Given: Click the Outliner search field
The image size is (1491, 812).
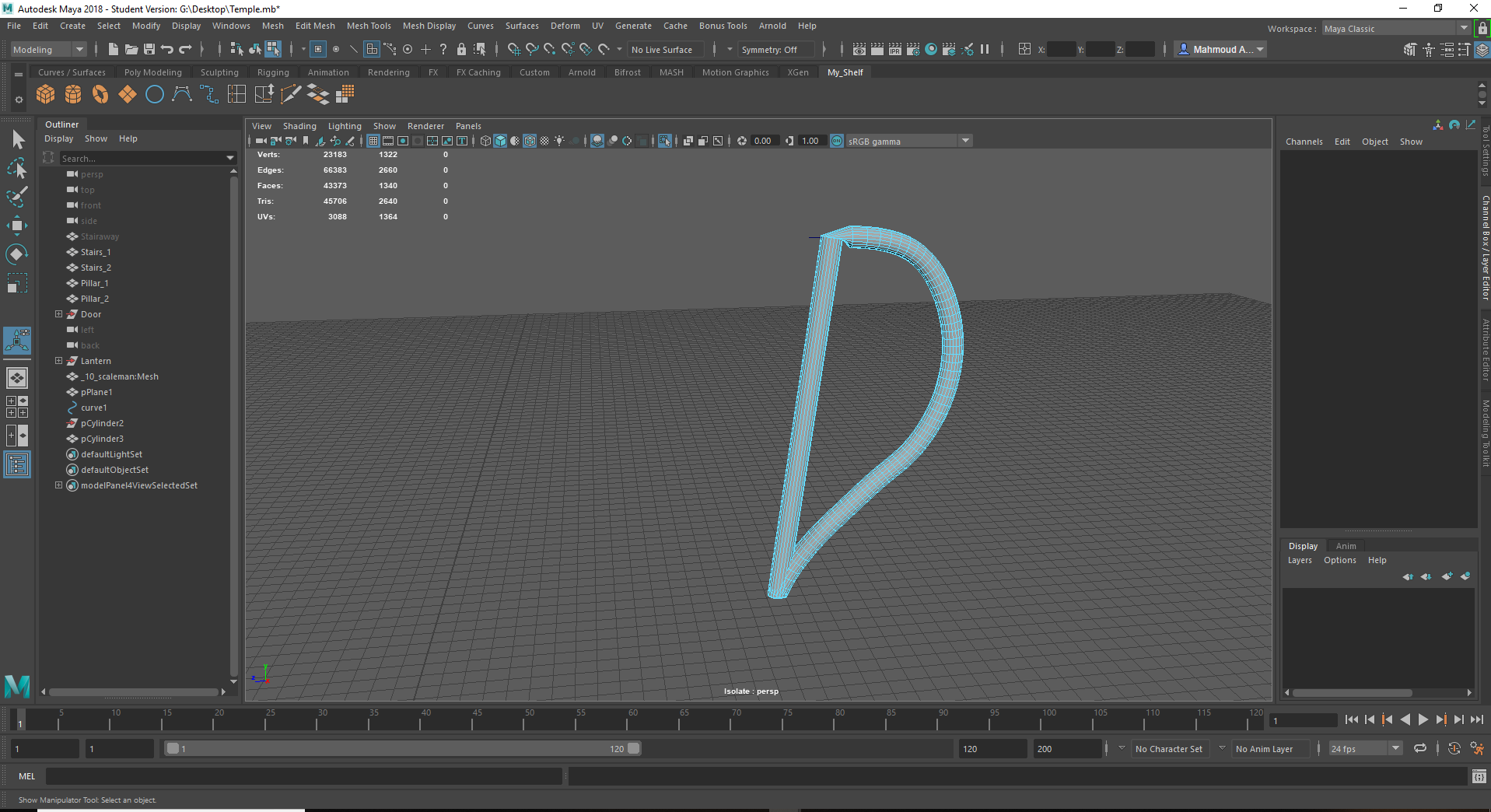Looking at the screenshot, I should (x=148, y=158).
